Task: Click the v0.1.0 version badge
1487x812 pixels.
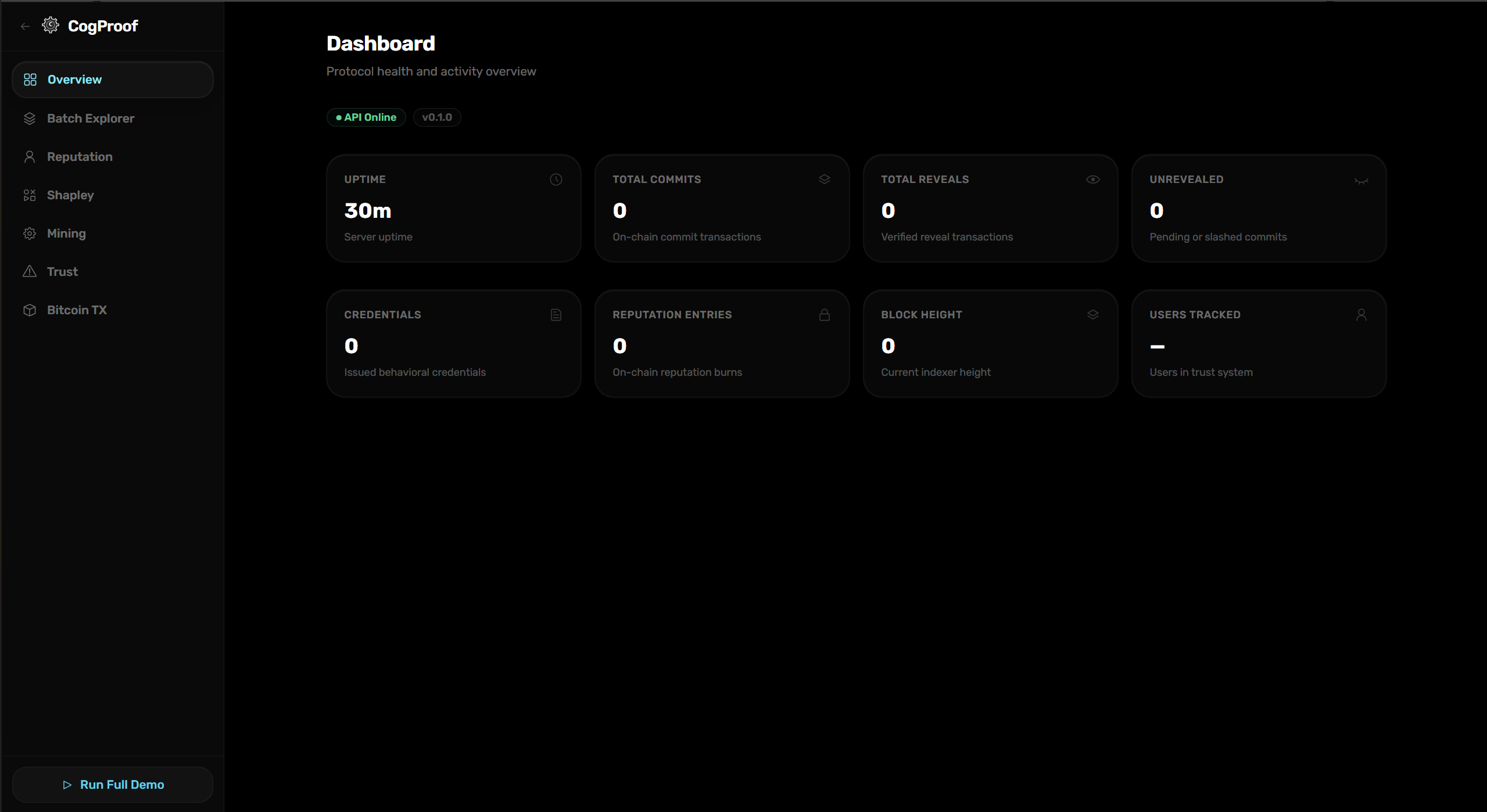Action: [x=436, y=117]
